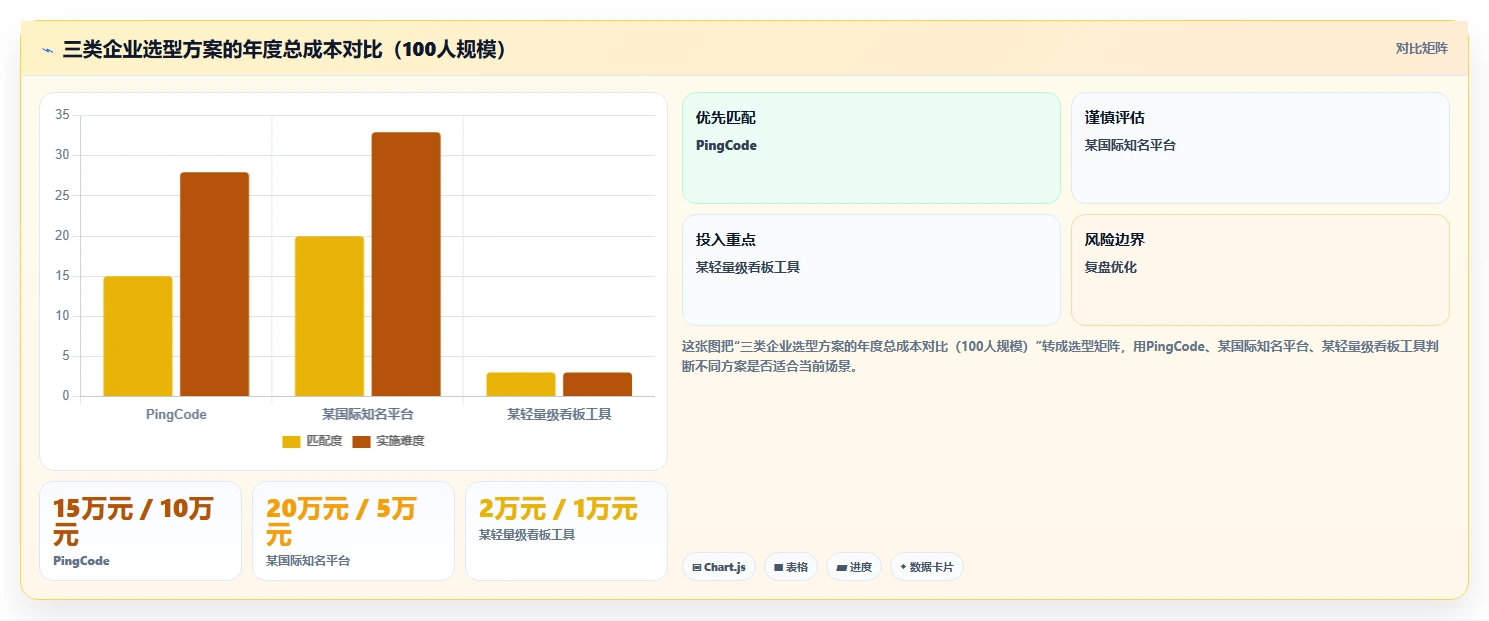1489x621 pixels.
Task: Click the 某轻量级看板工具 x-axis label
Action: [559, 414]
